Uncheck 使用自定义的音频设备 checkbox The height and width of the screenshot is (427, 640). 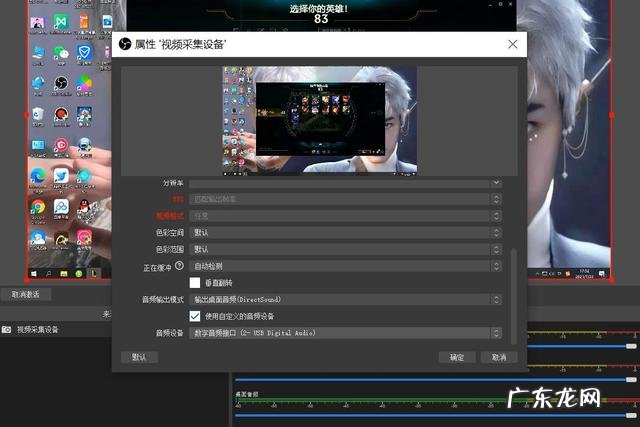(x=195, y=316)
